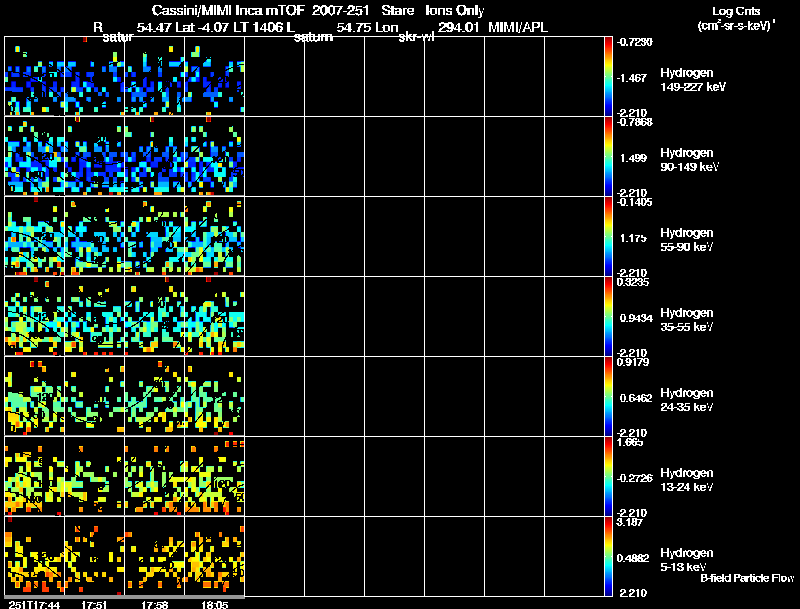Open the 35-55 keV image at 17:44
The width and height of the screenshot is (800, 609).
tap(35, 317)
